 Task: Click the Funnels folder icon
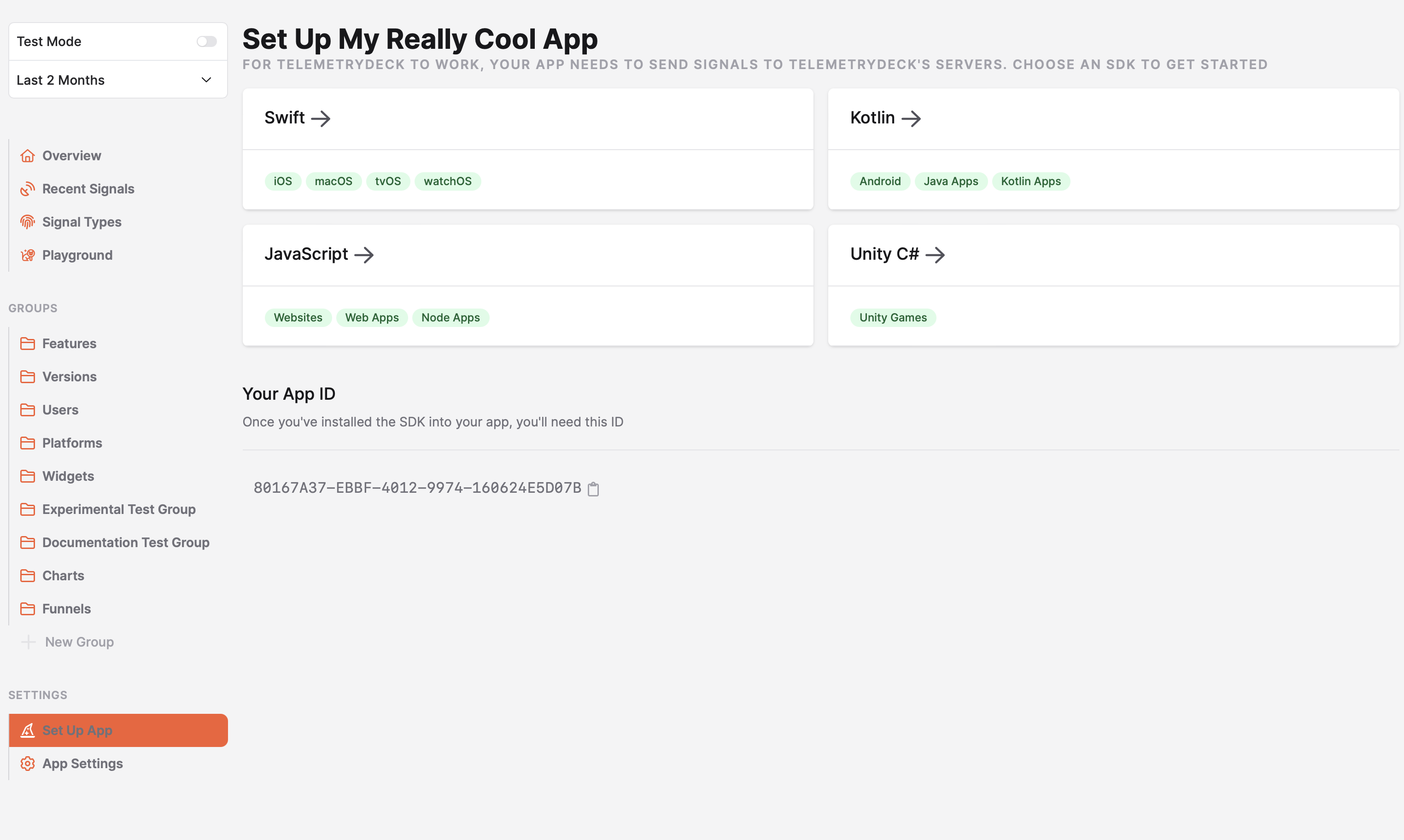[x=27, y=608]
